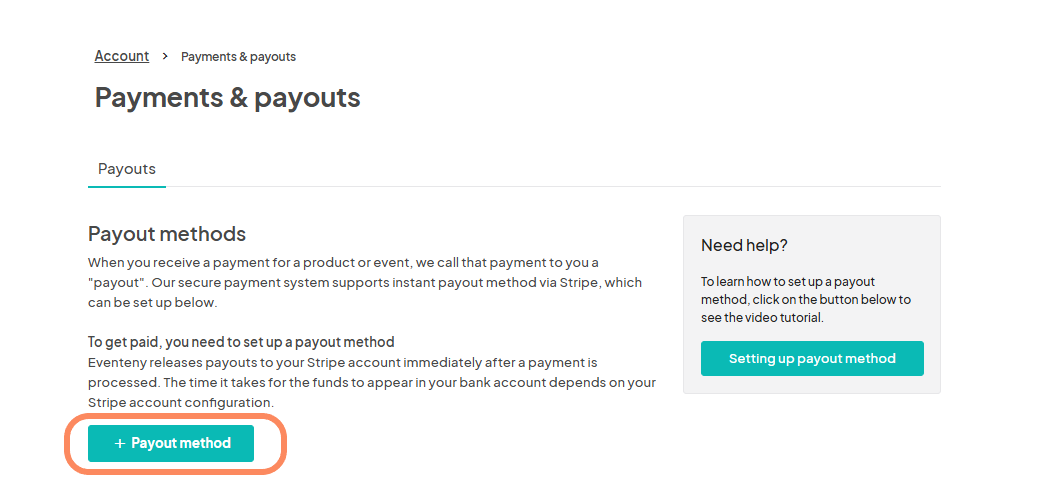Select the Payments & payouts breadcrumb text
Image resolution: width=1059 pixels, height=499 pixels.
pyautogui.click(x=238, y=57)
